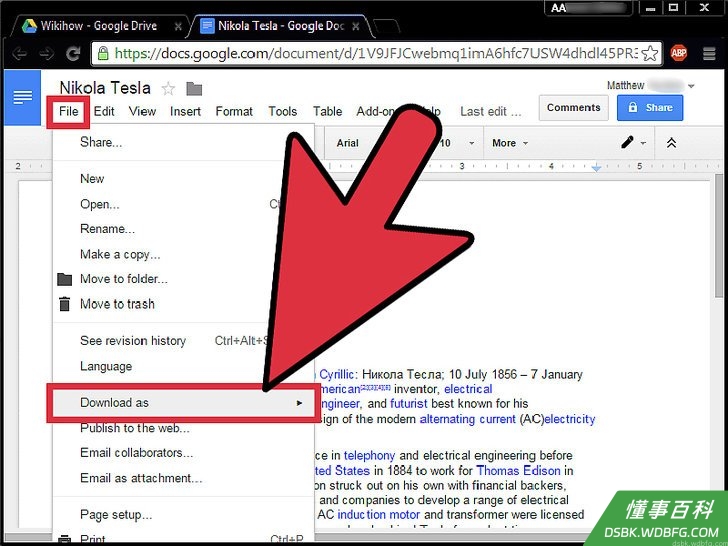Collapse the toolbar with double chevron icon

pos(671,143)
